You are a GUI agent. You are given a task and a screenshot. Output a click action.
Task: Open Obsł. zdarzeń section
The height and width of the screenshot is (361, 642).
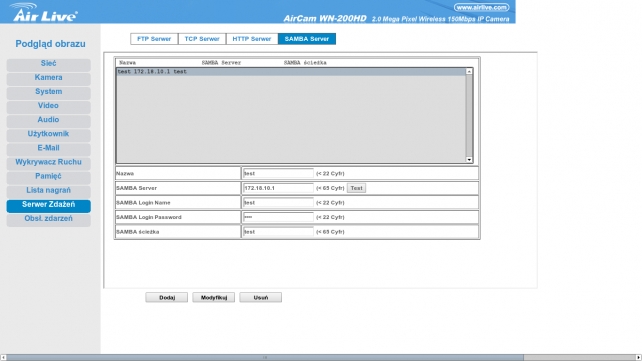(x=48, y=219)
